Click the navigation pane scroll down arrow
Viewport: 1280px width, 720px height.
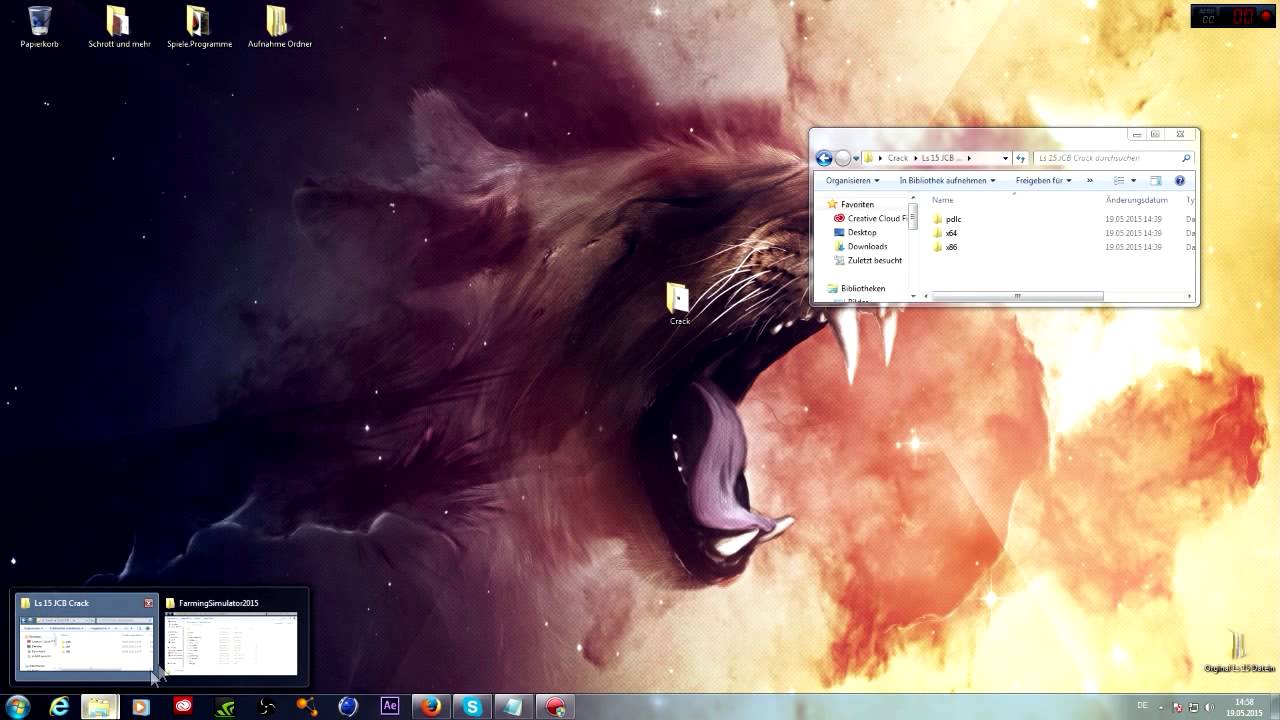click(x=913, y=296)
